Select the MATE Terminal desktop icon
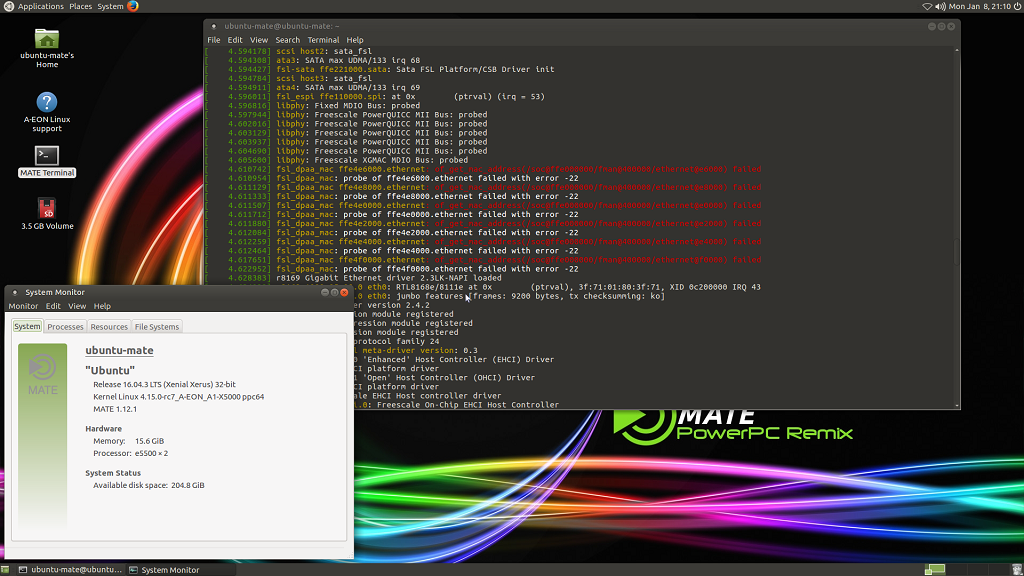The width and height of the screenshot is (1024, 576). click(x=47, y=161)
